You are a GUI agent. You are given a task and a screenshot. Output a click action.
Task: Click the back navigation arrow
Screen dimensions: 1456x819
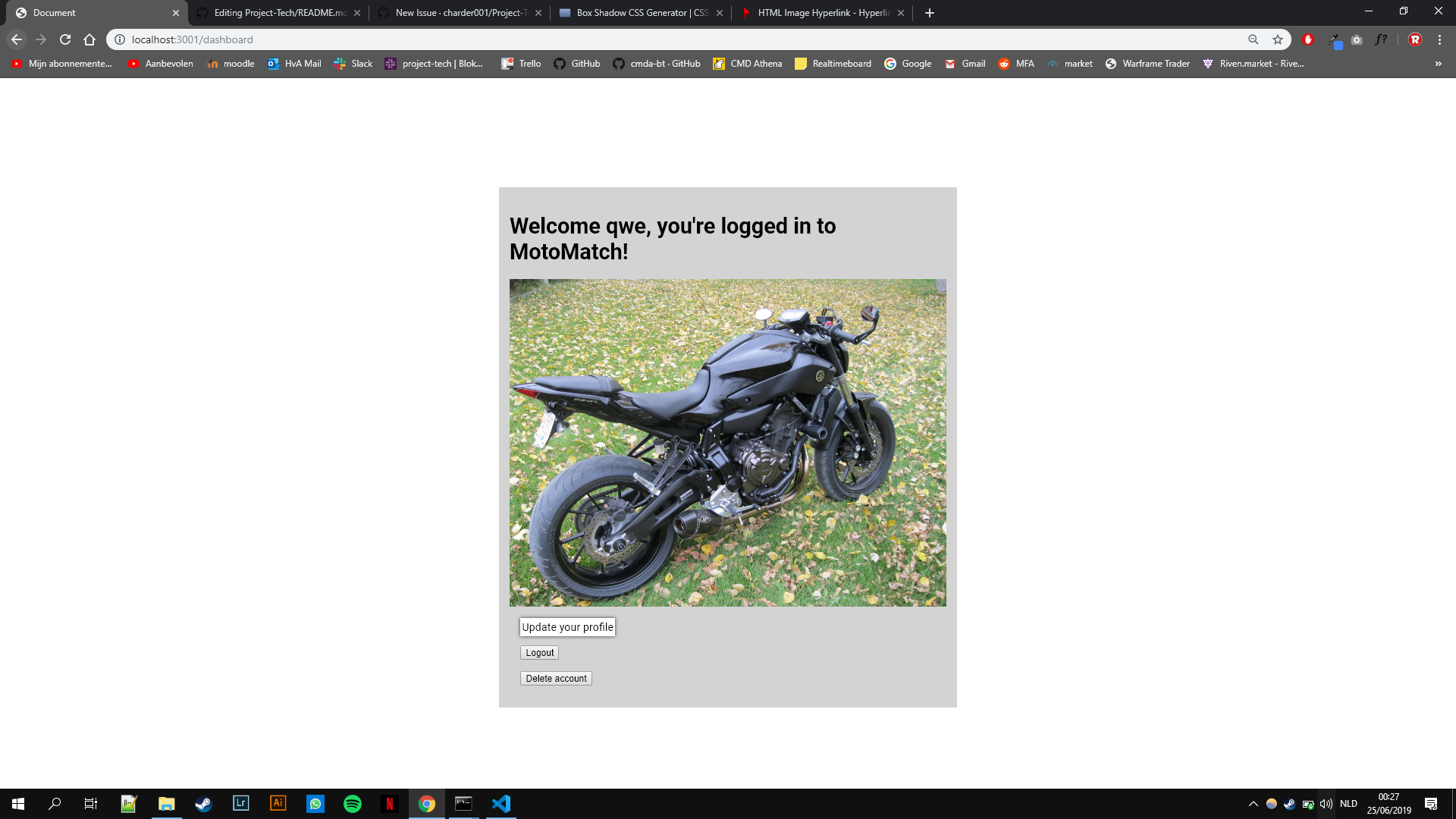pyautogui.click(x=16, y=39)
